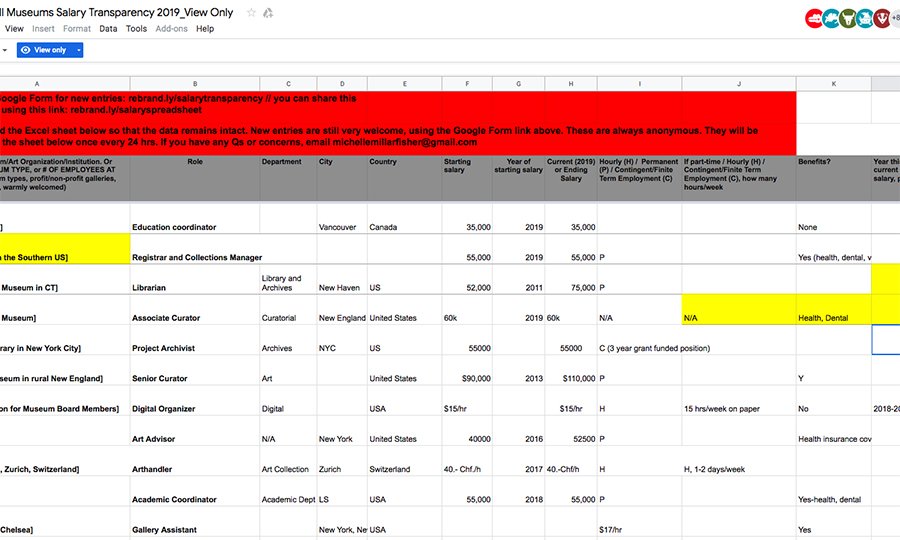
Task: Star the Museums Salary Transparency document
Action: coord(251,13)
